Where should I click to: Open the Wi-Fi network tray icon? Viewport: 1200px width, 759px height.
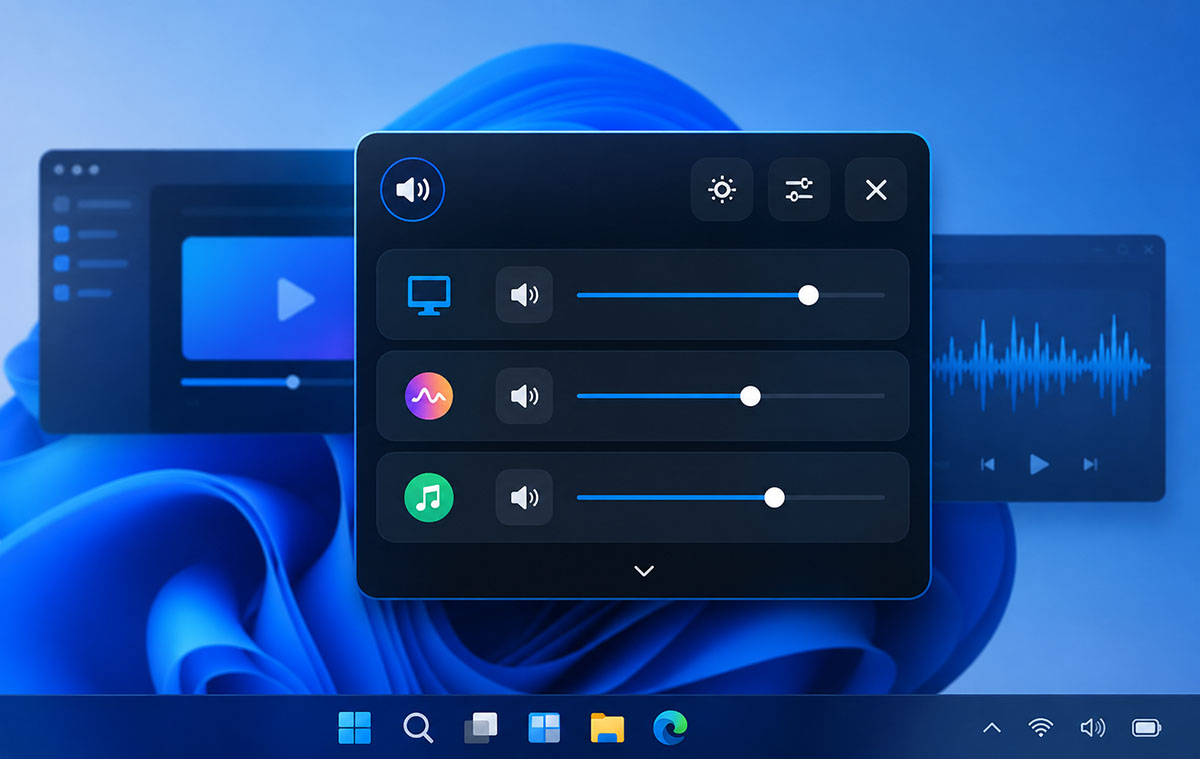[1041, 728]
